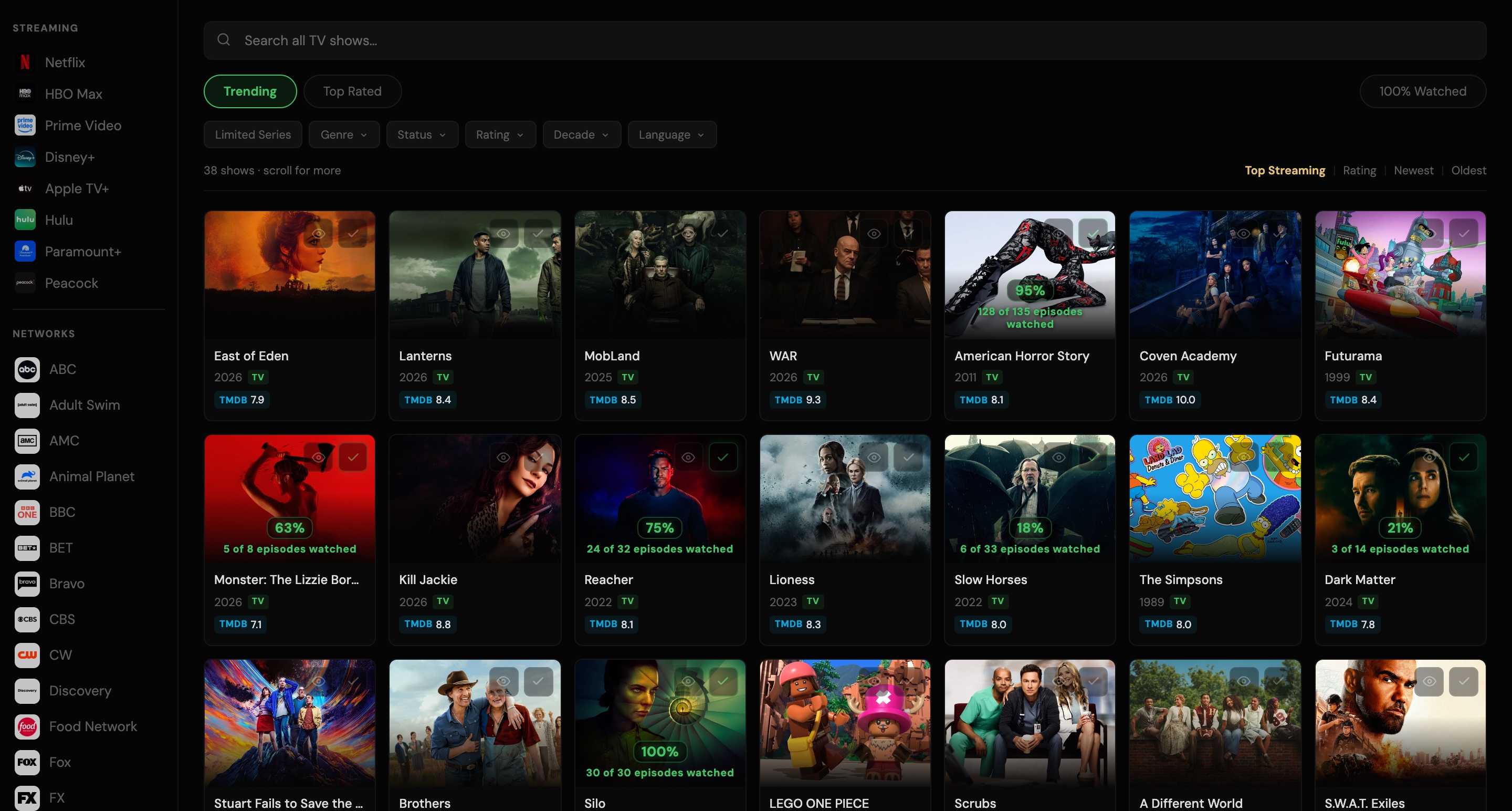Viewport: 1512px width, 811px height.
Task: Open the Netflix streaming icon
Action: (25, 63)
